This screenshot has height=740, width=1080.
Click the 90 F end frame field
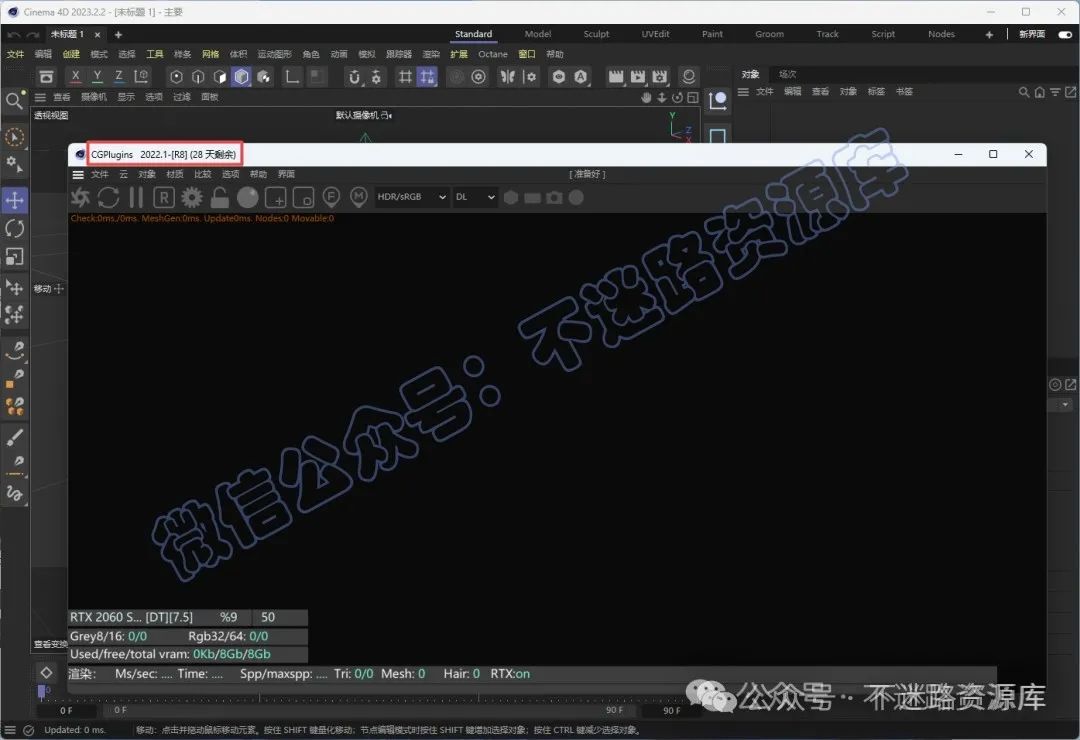[672, 710]
